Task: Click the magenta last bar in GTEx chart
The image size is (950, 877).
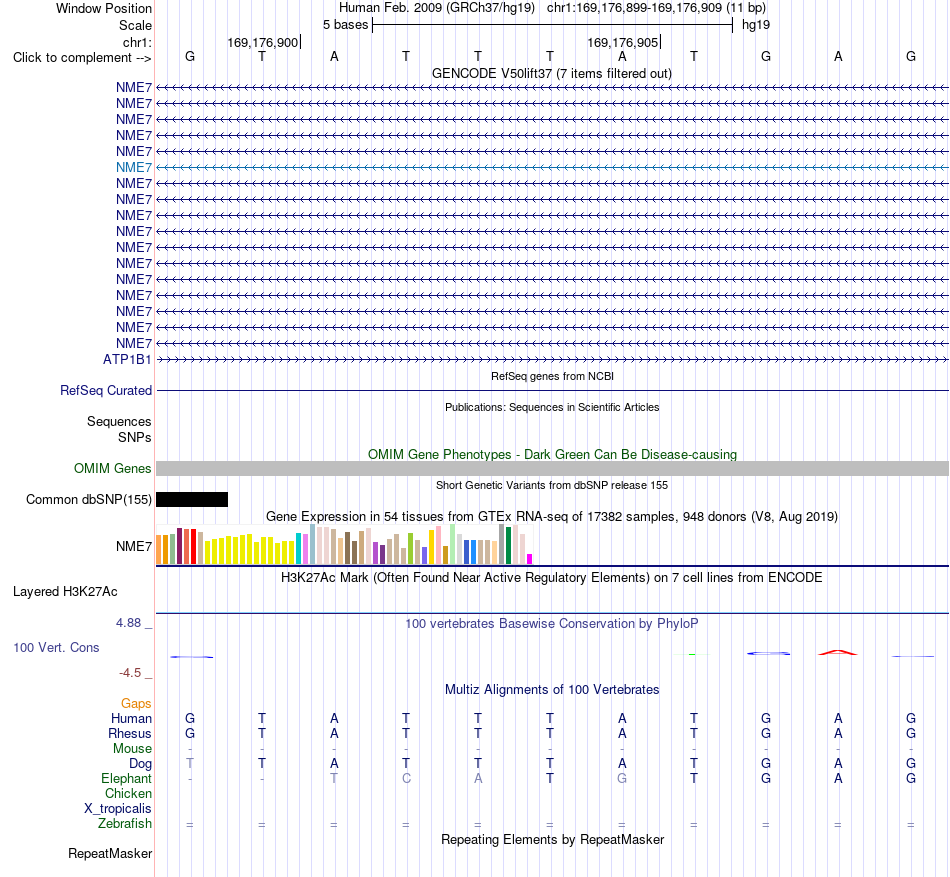Action: pyautogui.click(x=530, y=559)
